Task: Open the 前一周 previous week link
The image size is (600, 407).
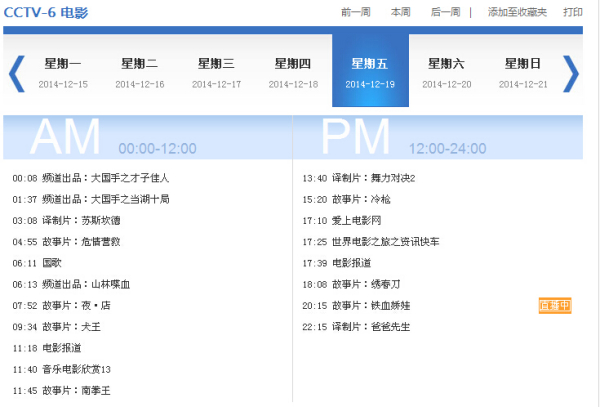Action: click(356, 12)
